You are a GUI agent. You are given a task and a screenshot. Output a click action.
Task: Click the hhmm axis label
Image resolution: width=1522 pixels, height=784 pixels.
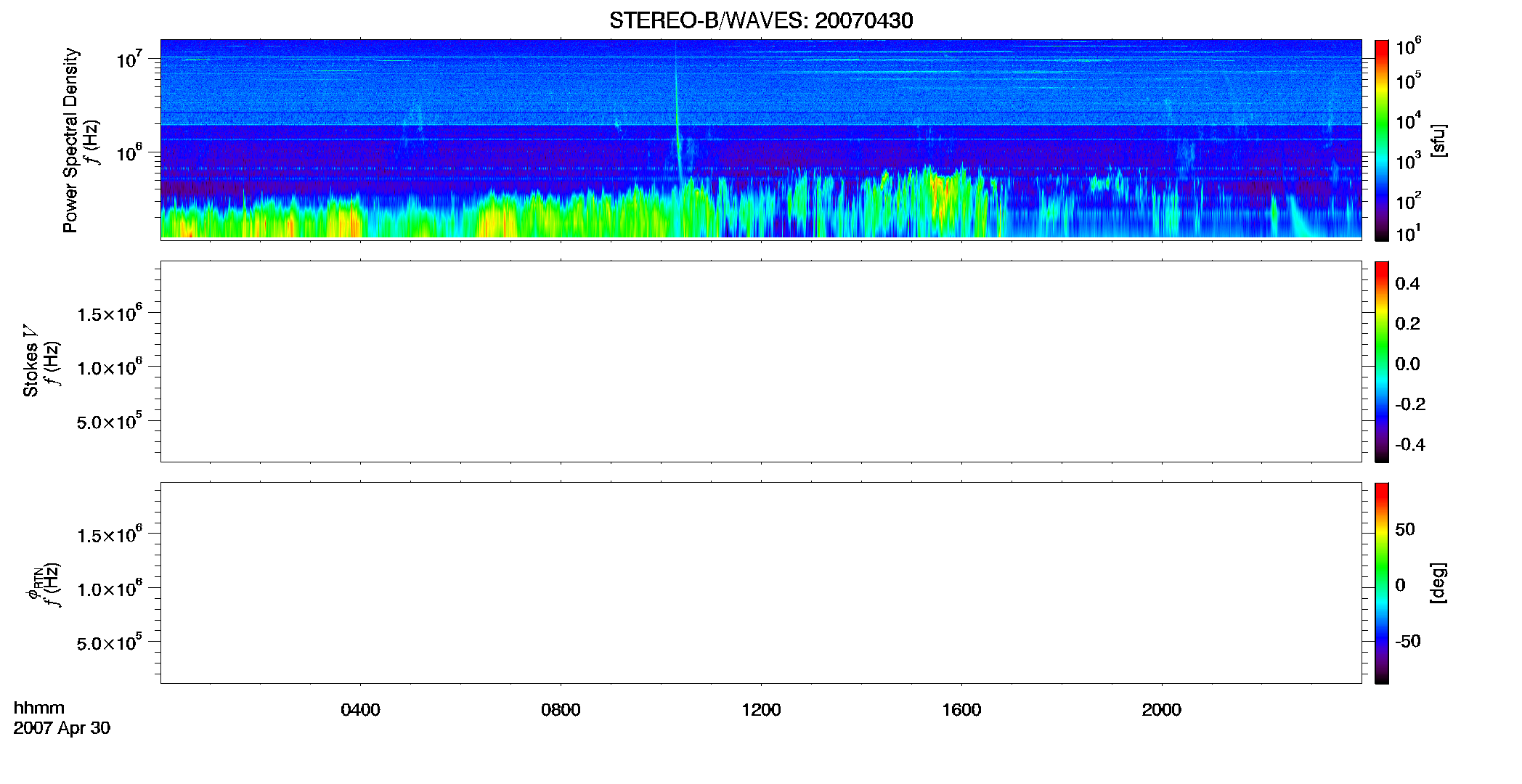[39, 708]
